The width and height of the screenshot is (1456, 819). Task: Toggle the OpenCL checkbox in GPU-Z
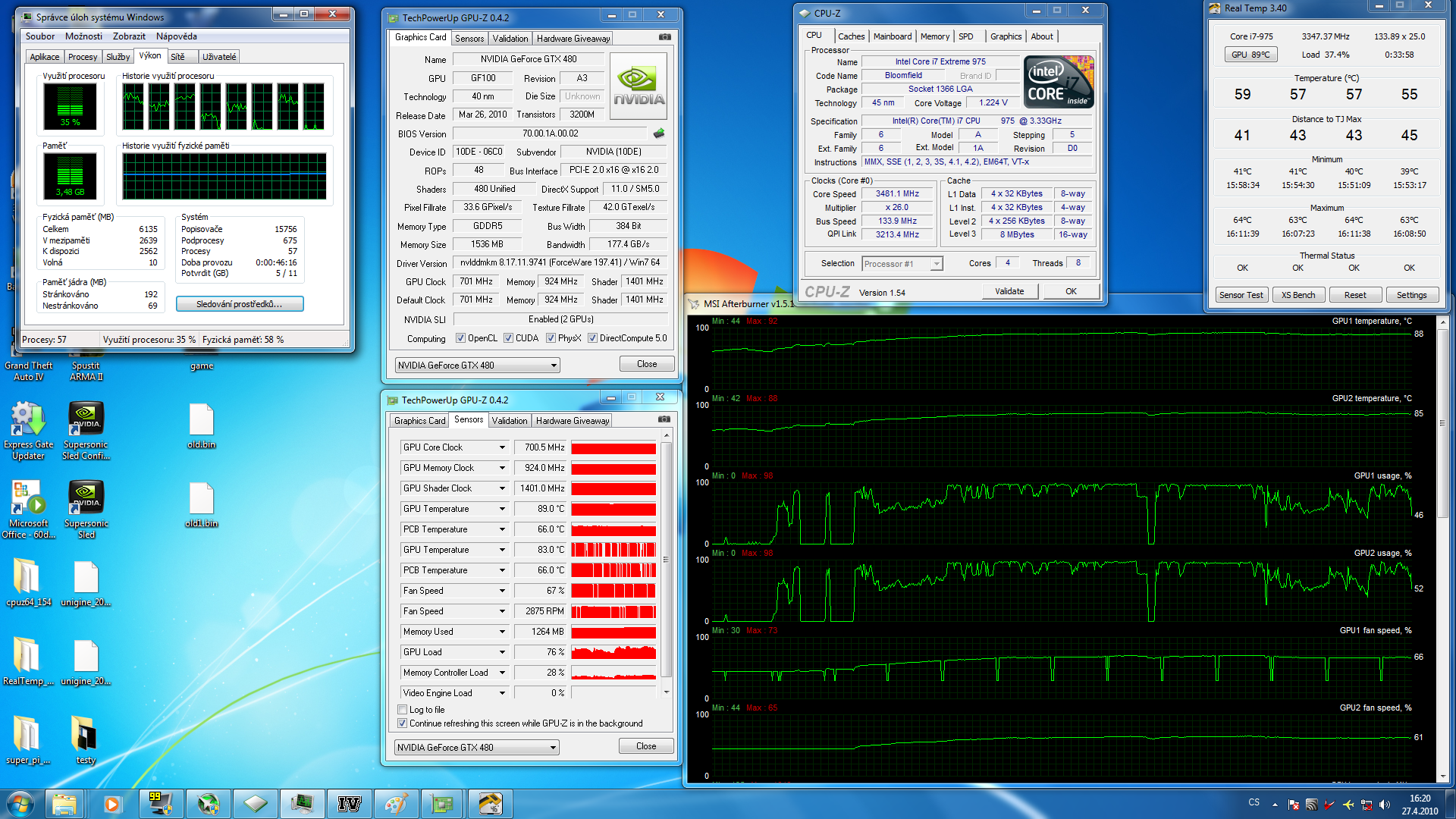coord(460,338)
